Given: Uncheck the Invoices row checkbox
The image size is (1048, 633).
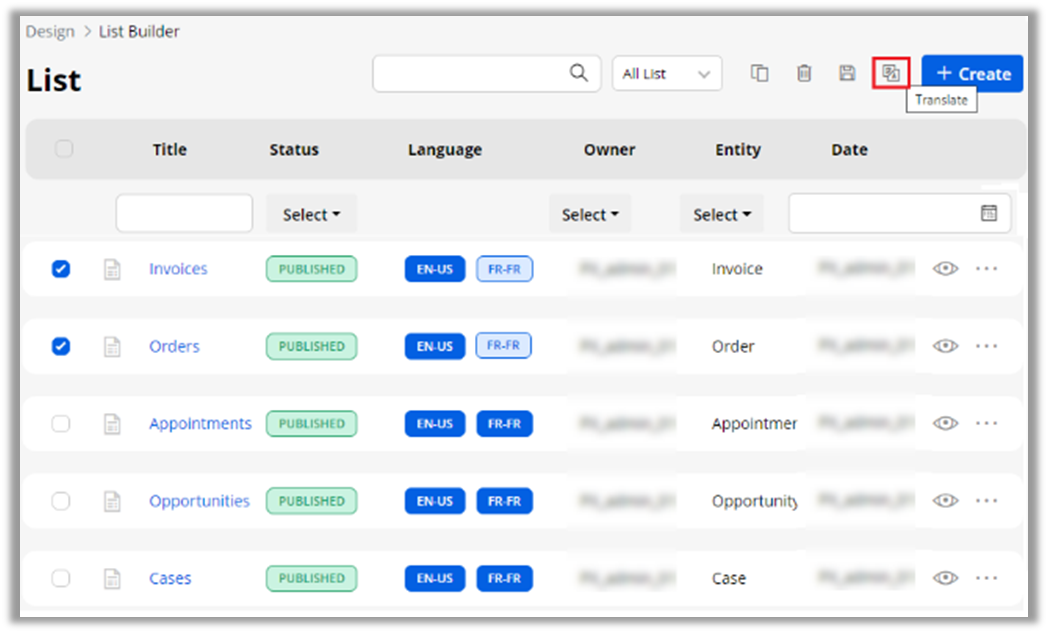Looking at the screenshot, I should [61, 269].
